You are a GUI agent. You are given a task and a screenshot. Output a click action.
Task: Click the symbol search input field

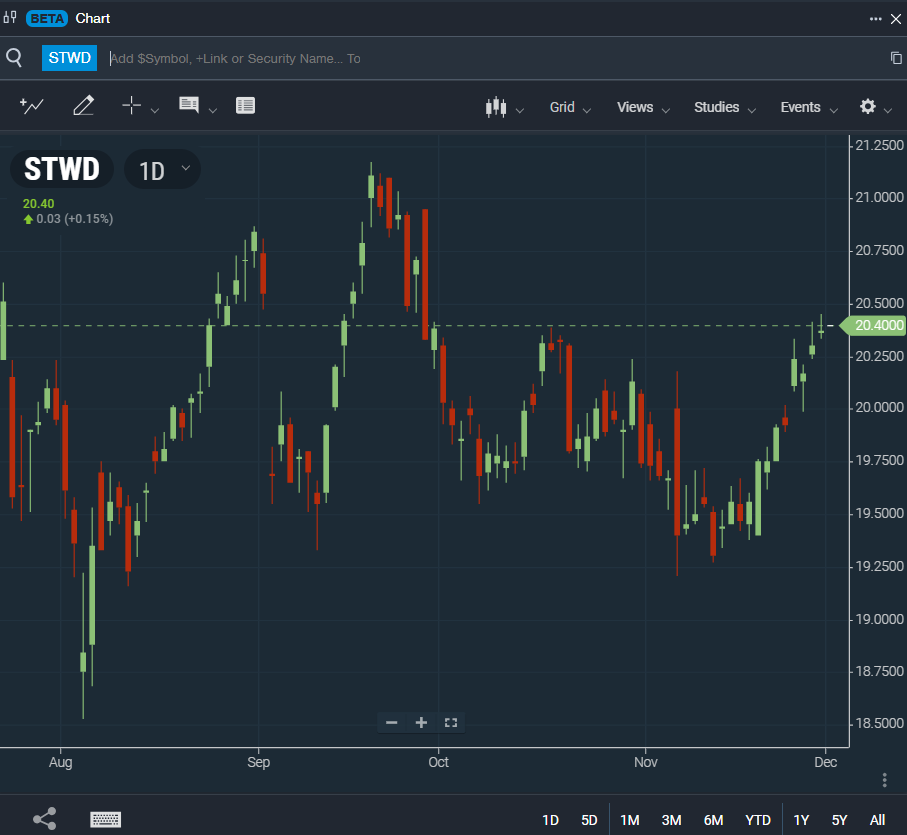coord(497,58)
